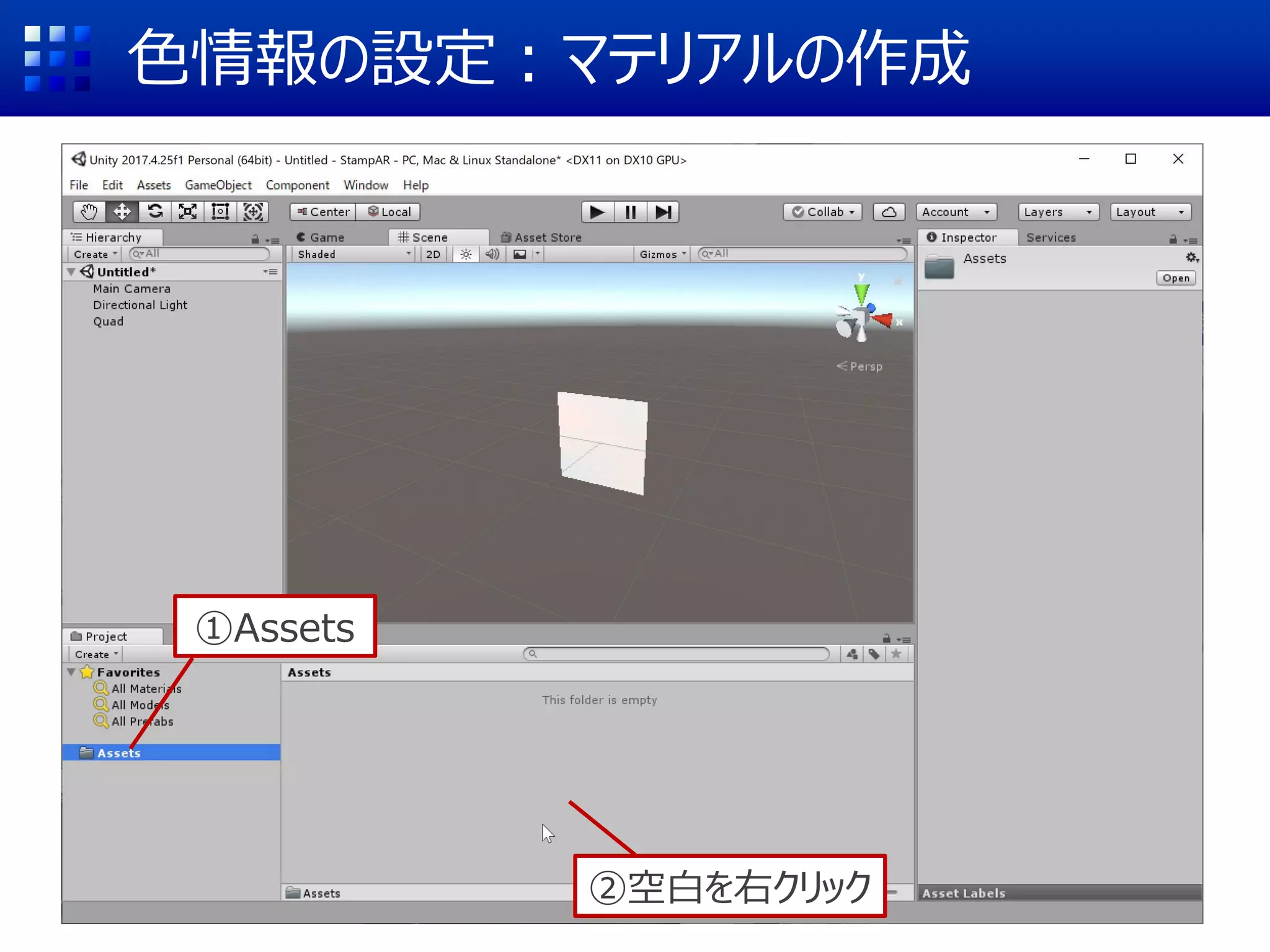
Task: Toggle Inspector panel lock icon
Action: click(x=1173, y=239)
